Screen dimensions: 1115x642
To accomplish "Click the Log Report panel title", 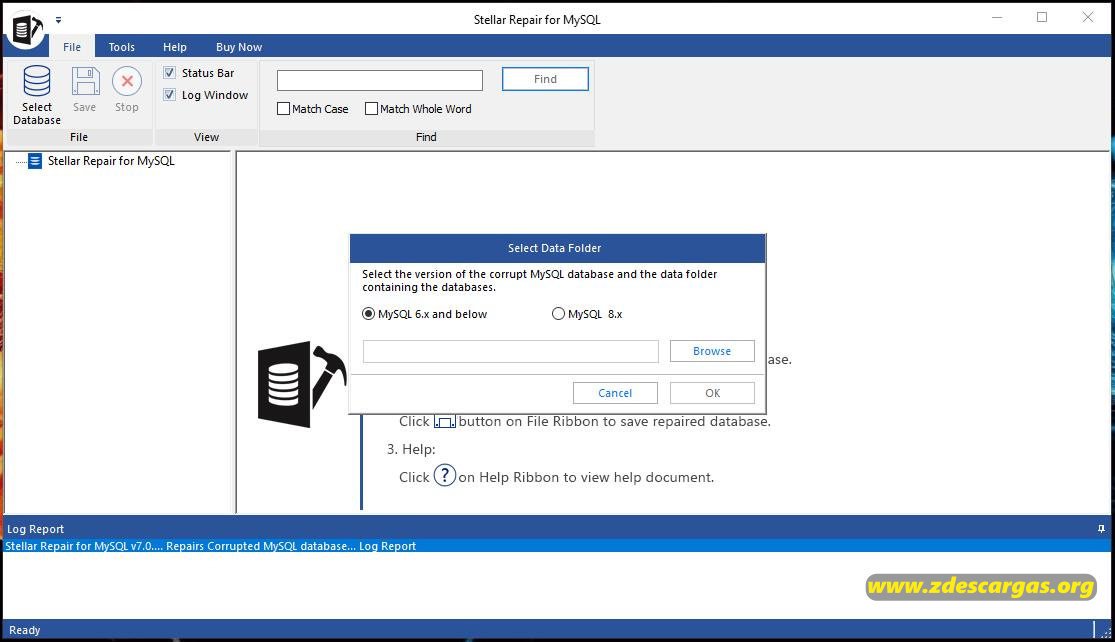I will pyautogui.click(x=36, y=529).
